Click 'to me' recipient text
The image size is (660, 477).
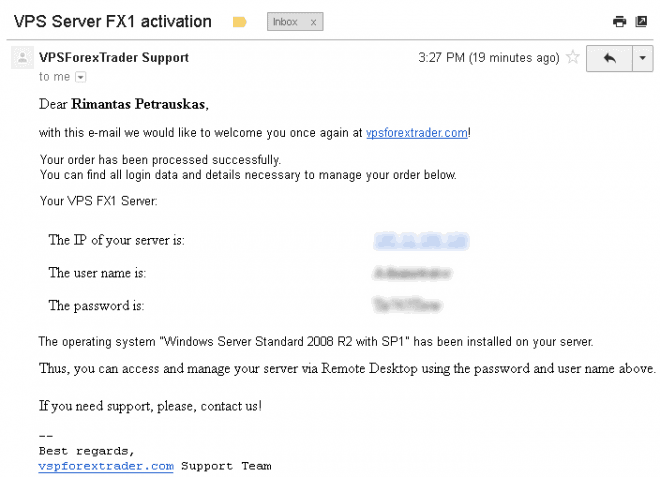point(54,77)
